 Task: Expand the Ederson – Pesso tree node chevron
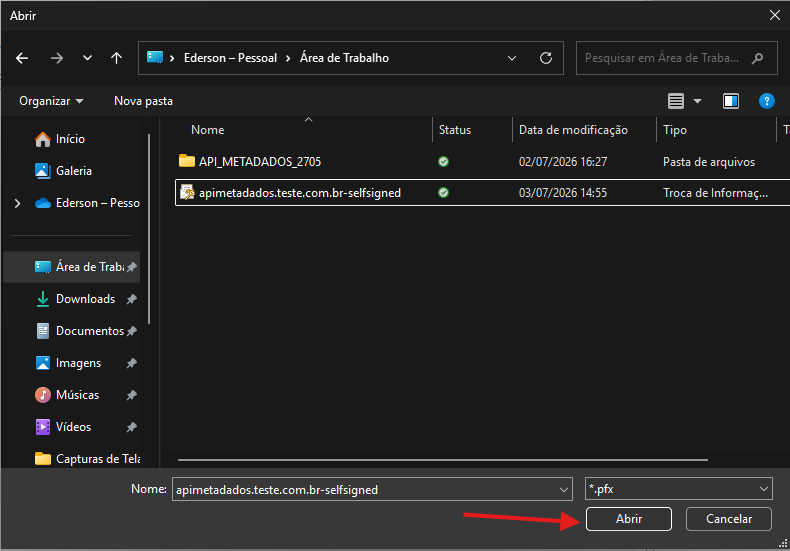pyautogui.click(x=18, y=203)
